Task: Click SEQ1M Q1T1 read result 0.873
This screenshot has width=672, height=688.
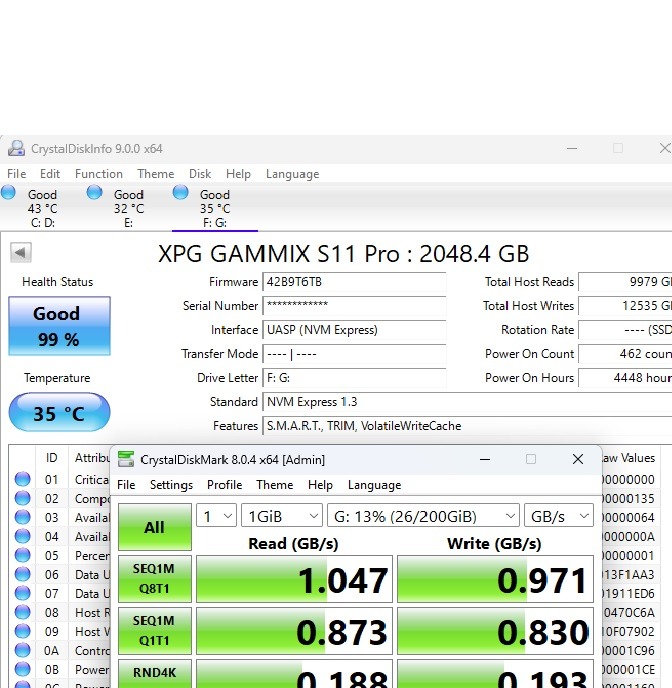Action: (x=294, y=631)
